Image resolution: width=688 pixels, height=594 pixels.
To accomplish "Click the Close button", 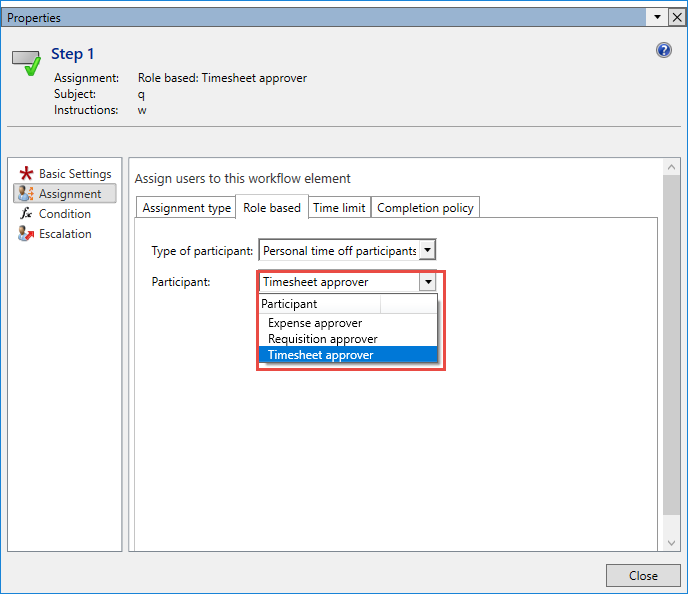I will click(x=643, y=575).
